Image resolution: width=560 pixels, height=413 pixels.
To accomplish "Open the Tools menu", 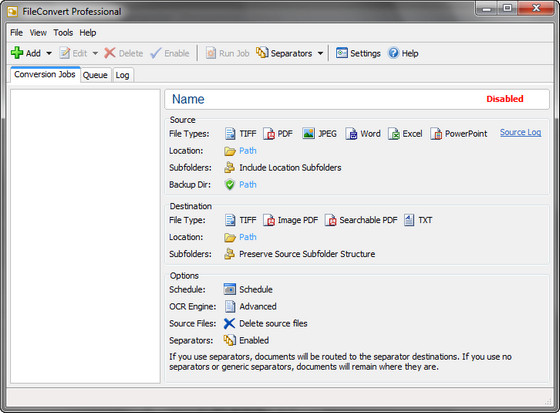I will 63,33.
